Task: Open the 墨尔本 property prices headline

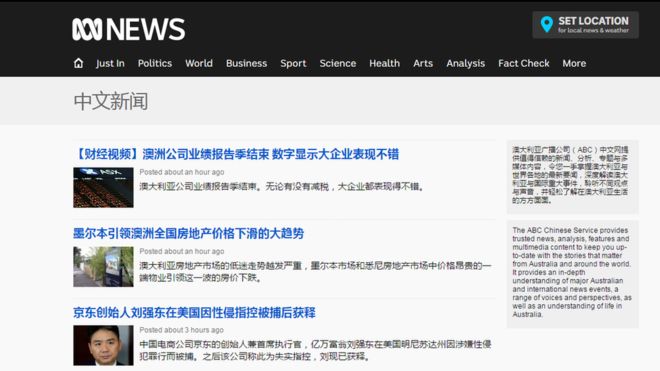Action: pyautogui.click(x=189, y=233)
